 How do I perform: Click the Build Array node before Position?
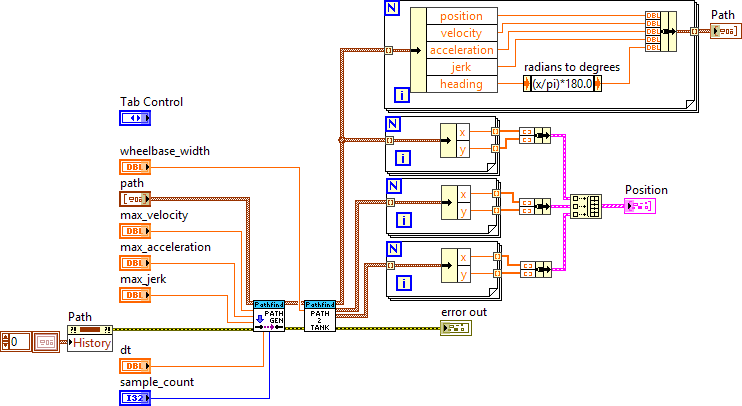click(586, 205)
